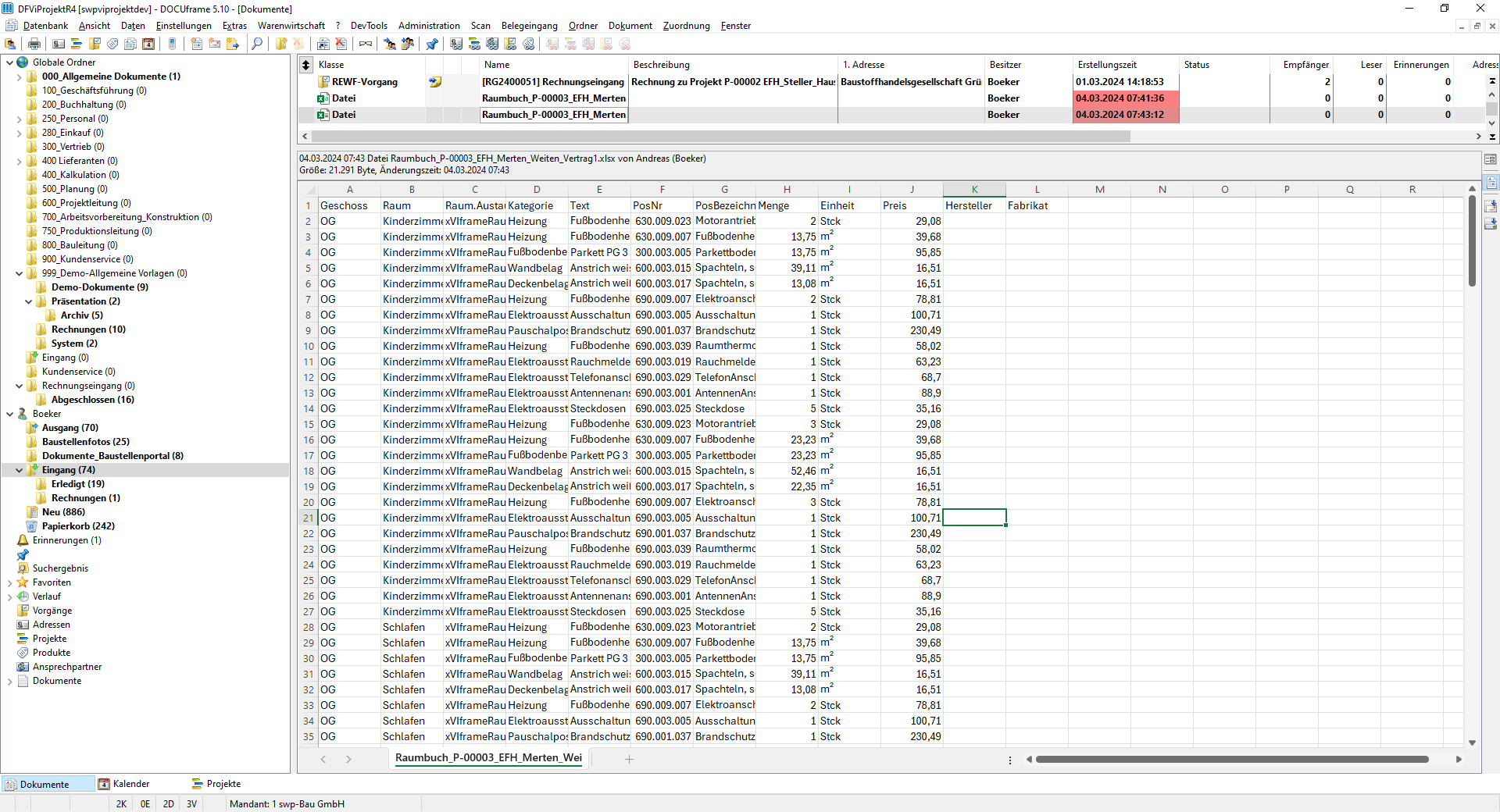The height and width of the screenshot is (812, 1500).
Task: Click the colored bars projects toolbar icon
Action: (x=77, y=44)
